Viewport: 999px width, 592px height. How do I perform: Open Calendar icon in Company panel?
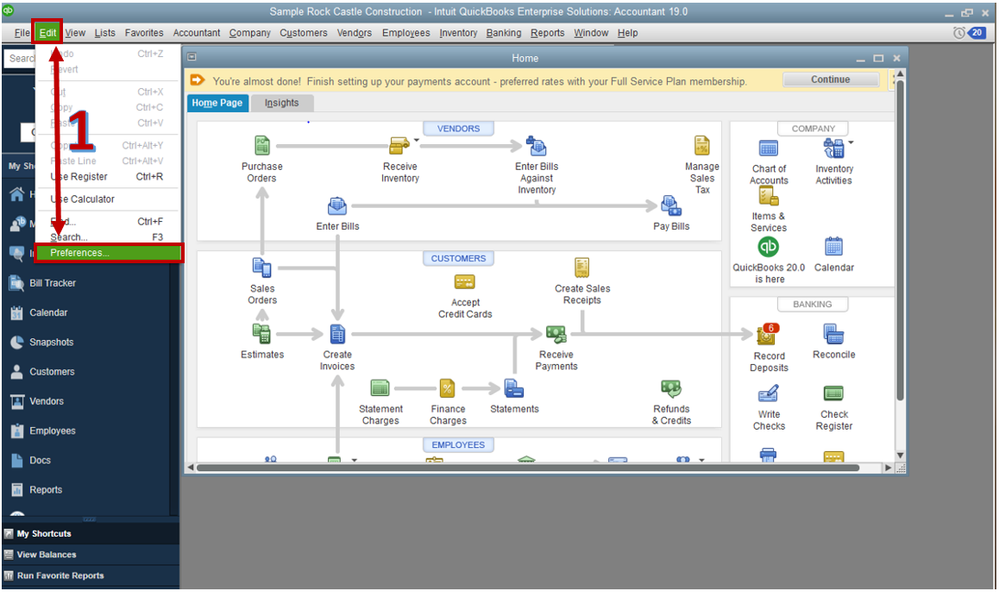click(x=833, y=247)
